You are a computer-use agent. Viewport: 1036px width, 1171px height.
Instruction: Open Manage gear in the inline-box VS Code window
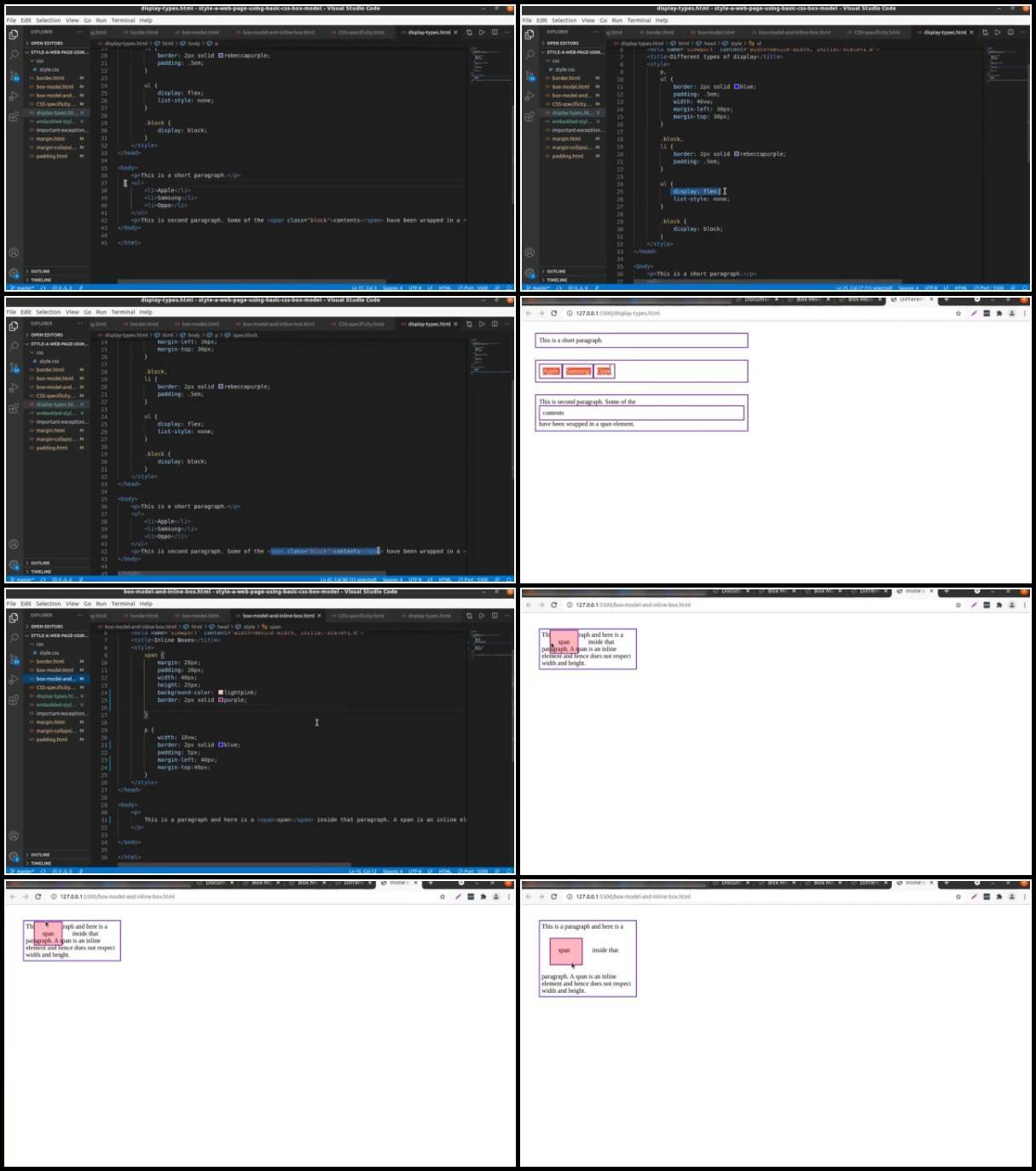coord(14,857)
